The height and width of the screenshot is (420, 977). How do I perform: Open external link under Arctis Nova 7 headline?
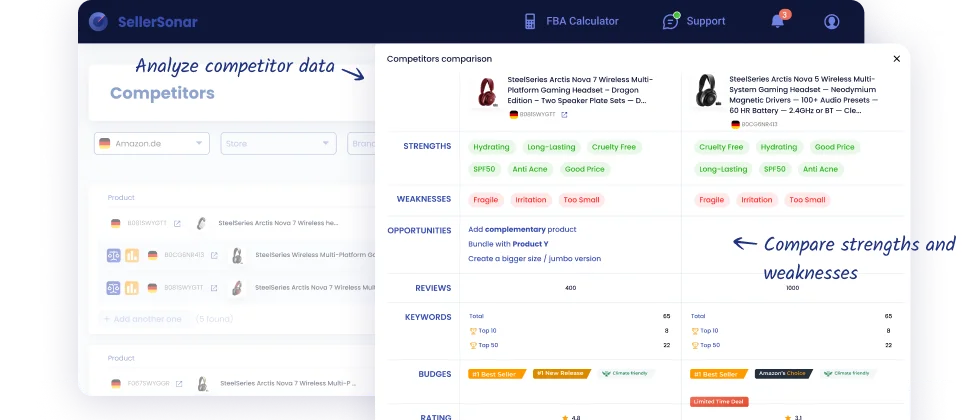(x=564, y=115)
